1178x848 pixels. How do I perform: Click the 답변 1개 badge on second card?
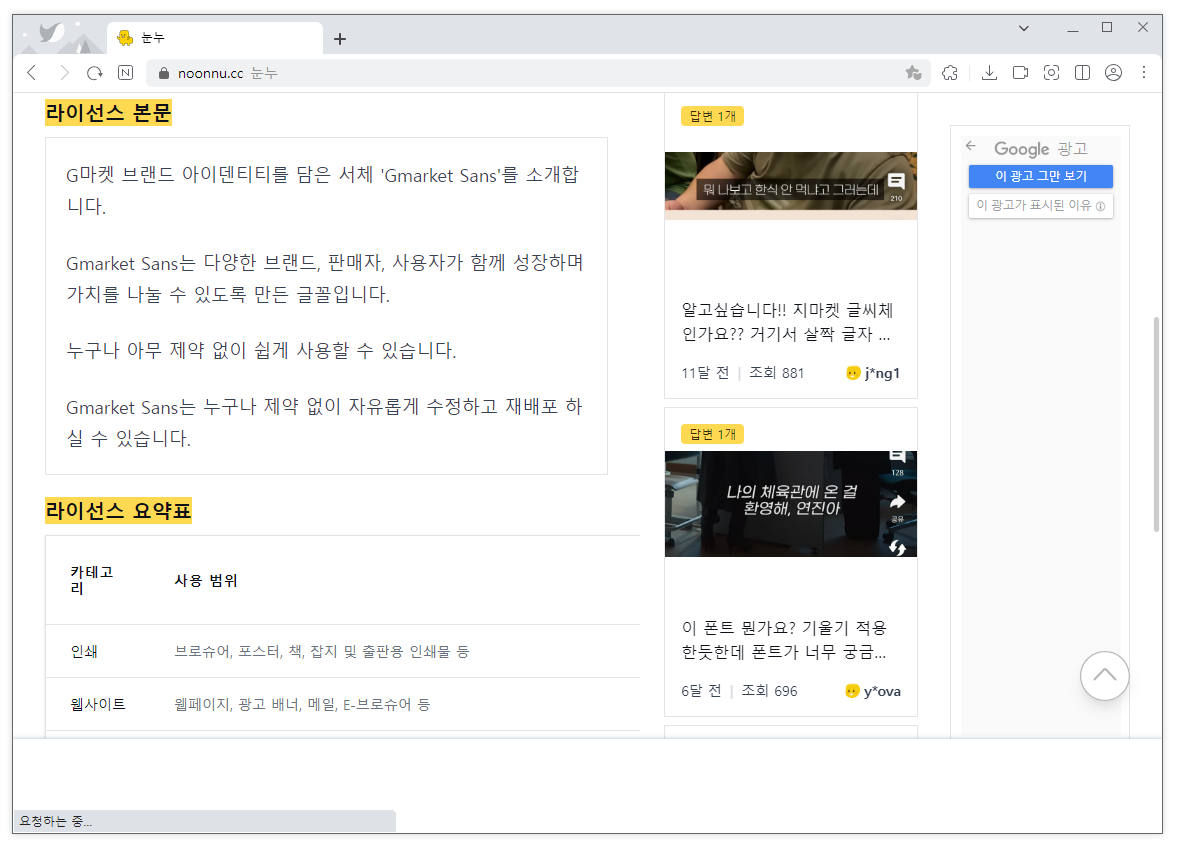(x=712, y=434)
